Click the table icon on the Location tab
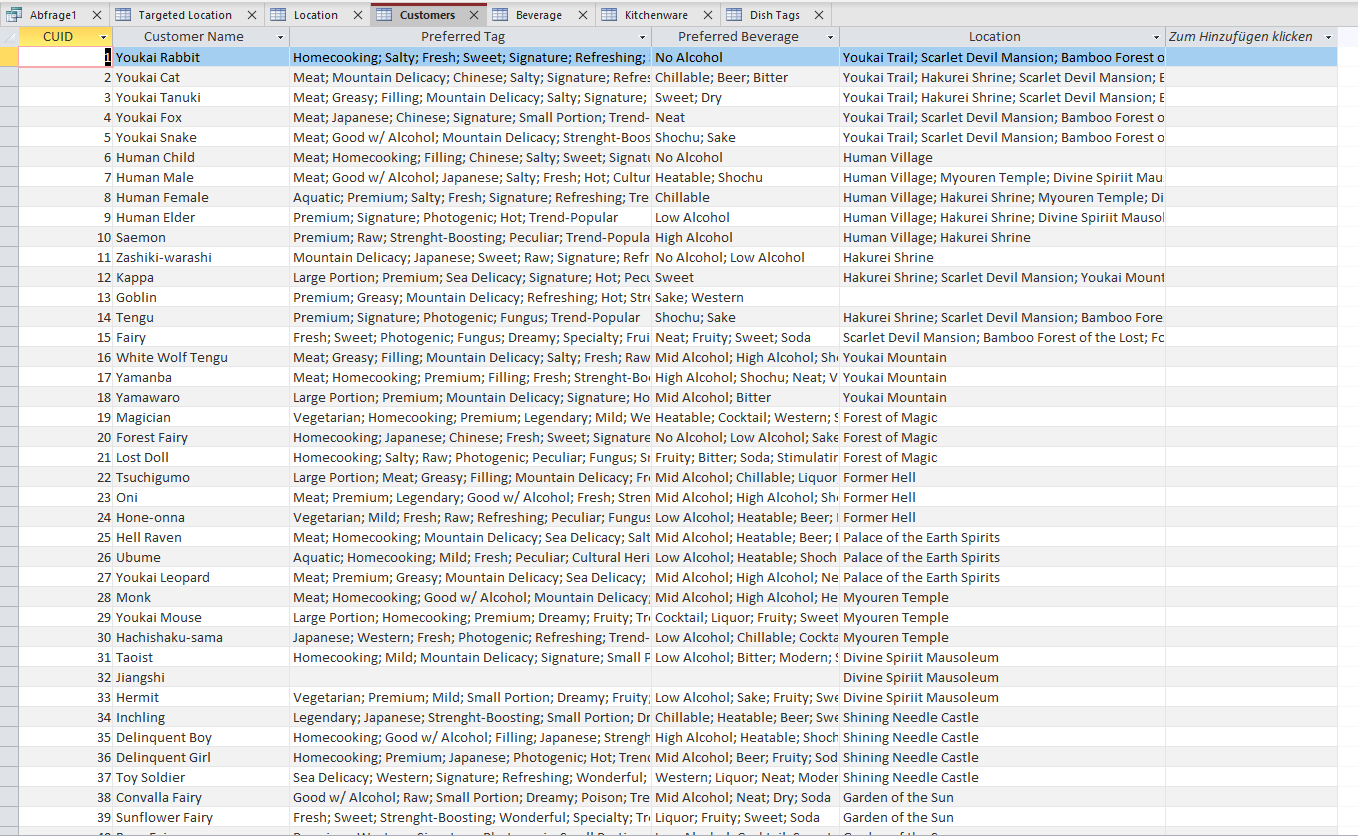1358x836 pixels. pos(278,15)
